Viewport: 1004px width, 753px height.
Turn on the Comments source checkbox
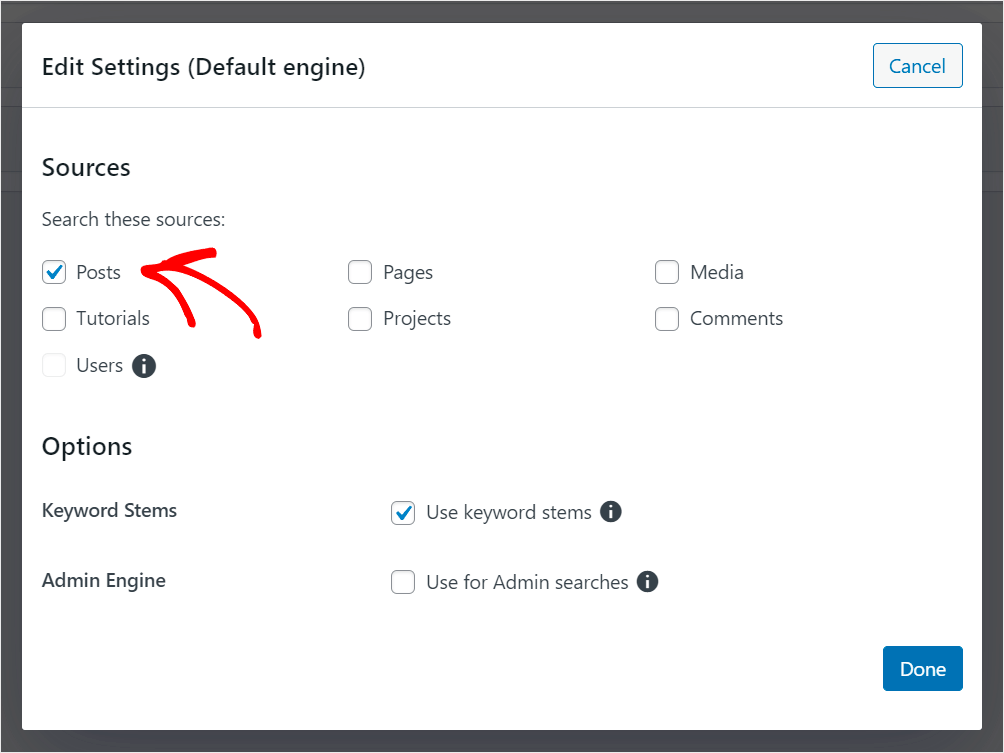point(667,319)
